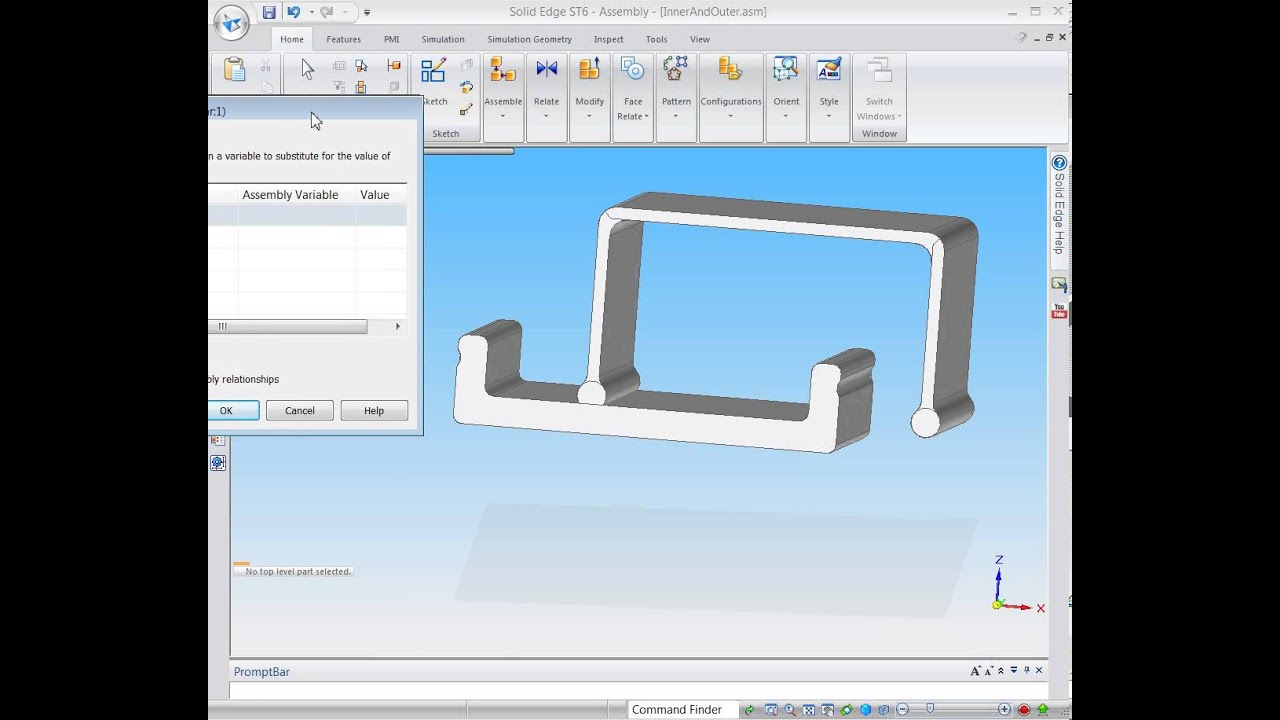Screen dimensions: 1280x720
Task: Expand the Style dropdown arrow
Action: 829,116
